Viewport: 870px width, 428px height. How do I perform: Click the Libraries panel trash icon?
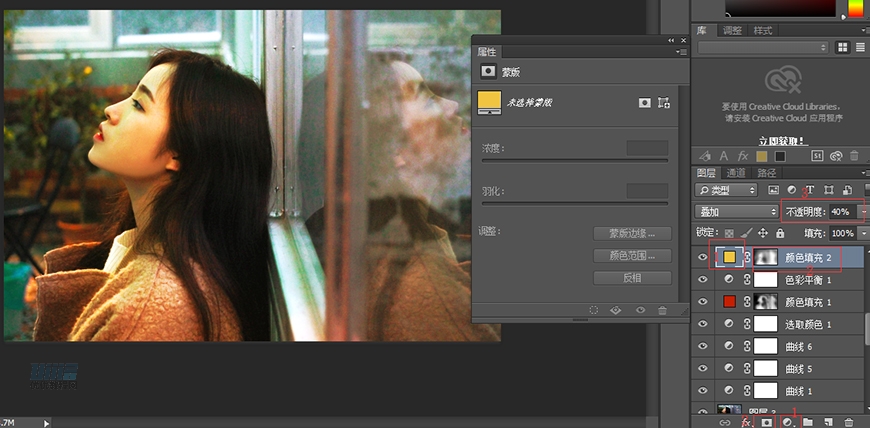click(854, 156)
